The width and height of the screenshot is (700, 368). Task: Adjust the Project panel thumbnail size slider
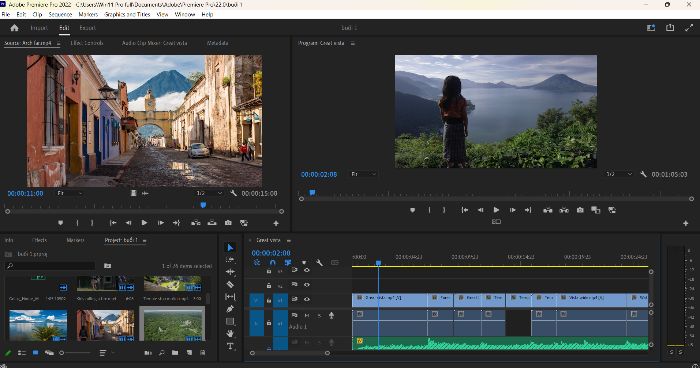point(75,353)
